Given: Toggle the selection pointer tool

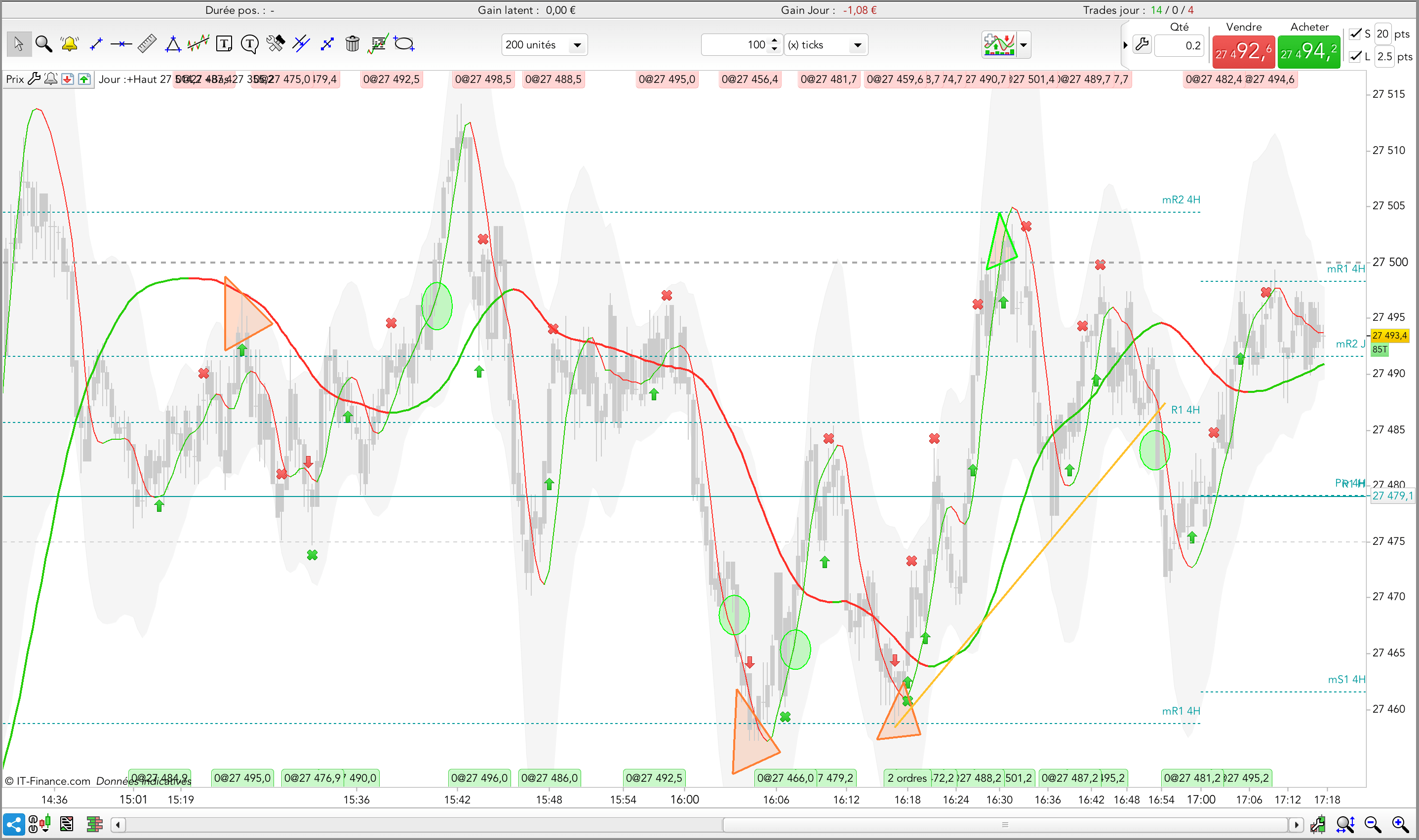Looking at the screenshot, I should (19, 44).
